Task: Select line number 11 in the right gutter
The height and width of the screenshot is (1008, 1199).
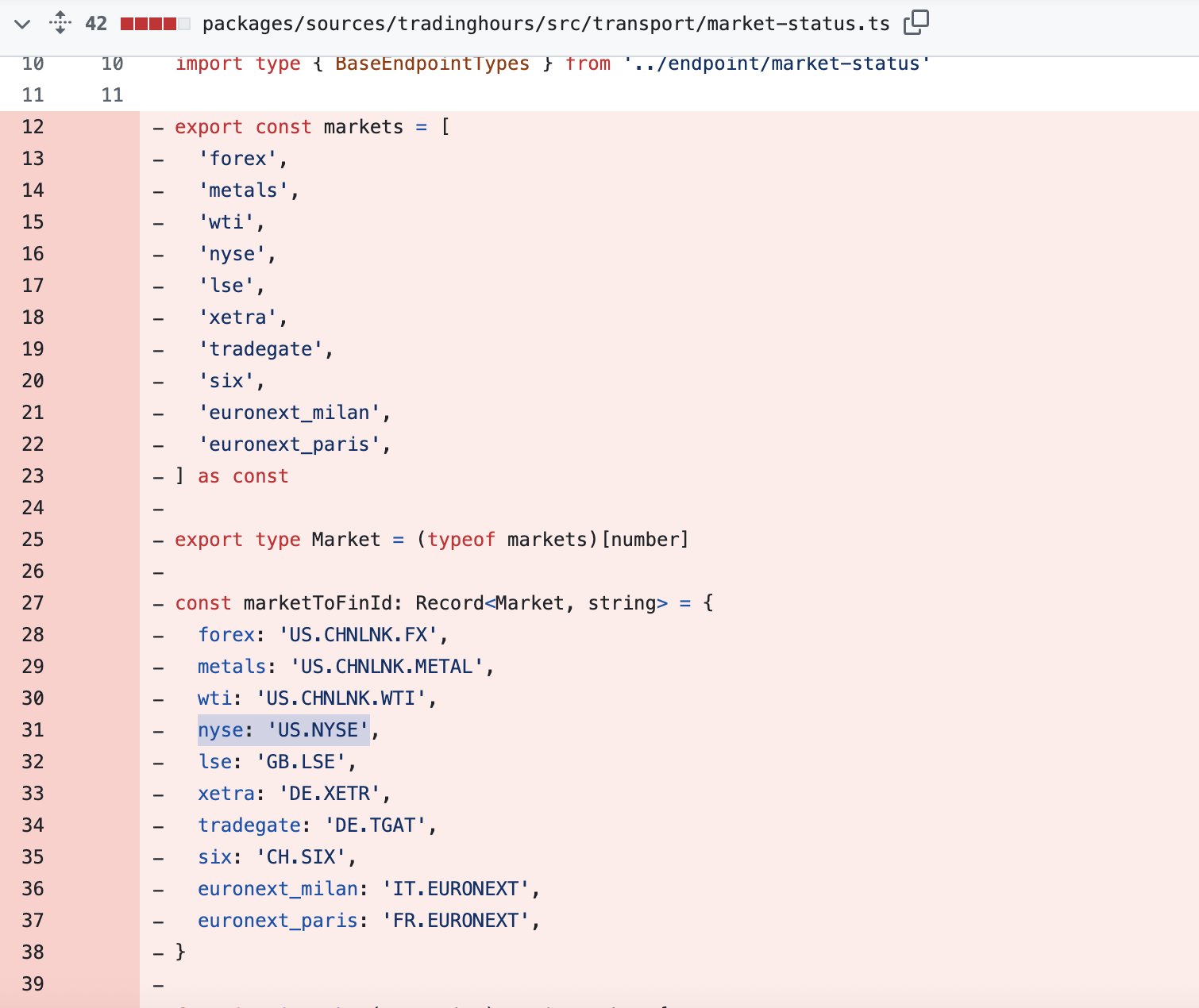Action: tap(112, 94)
